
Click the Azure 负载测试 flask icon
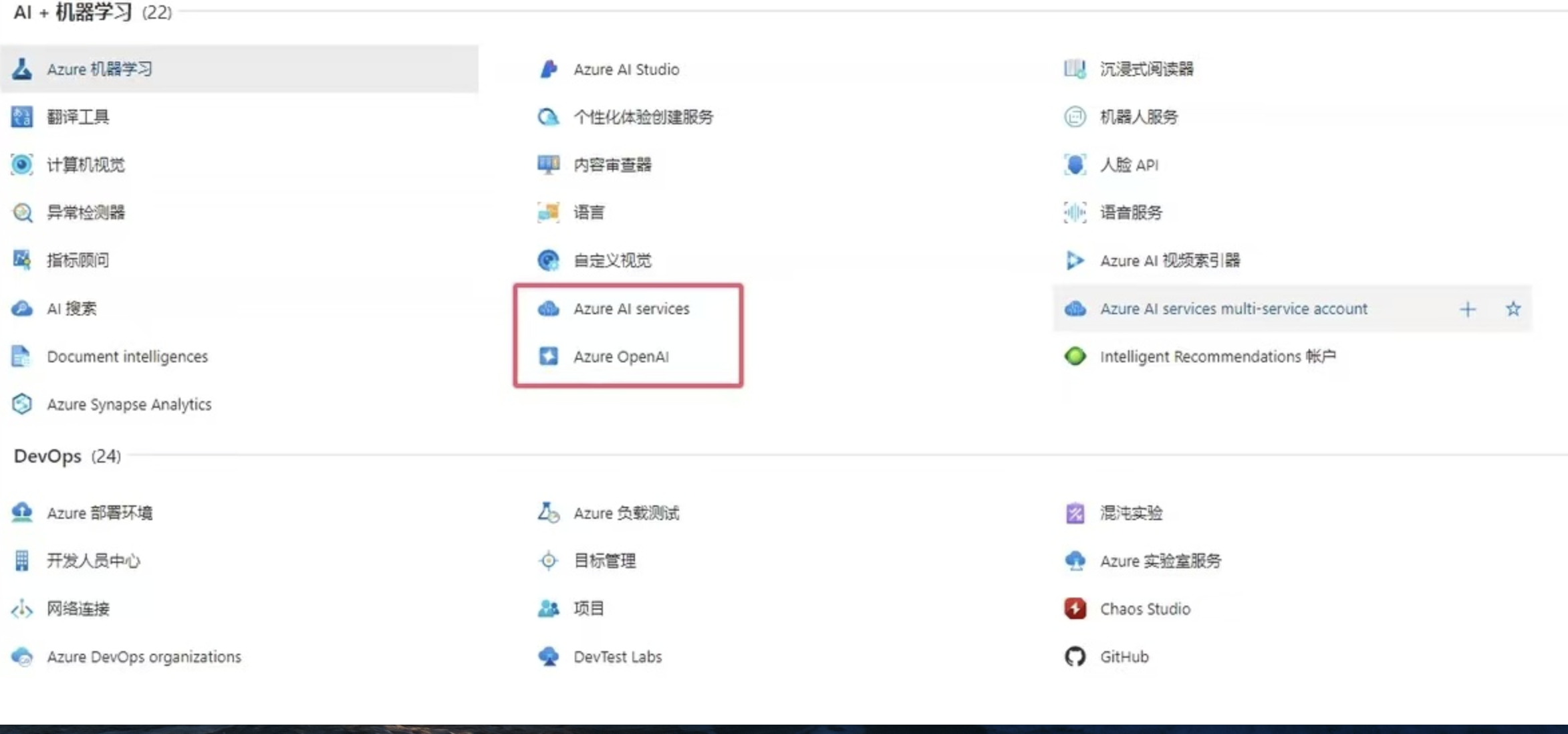(x=549, y=513)
